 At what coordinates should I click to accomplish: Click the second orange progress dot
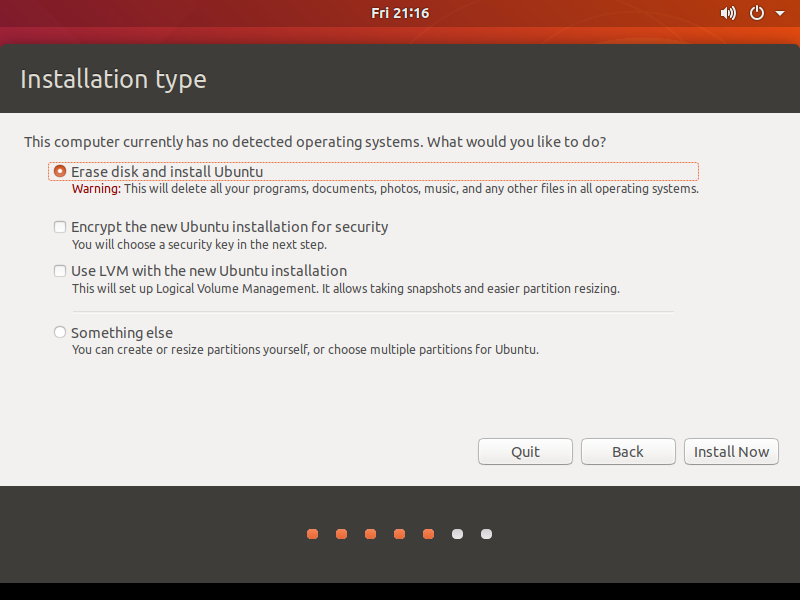pos(341,534)
